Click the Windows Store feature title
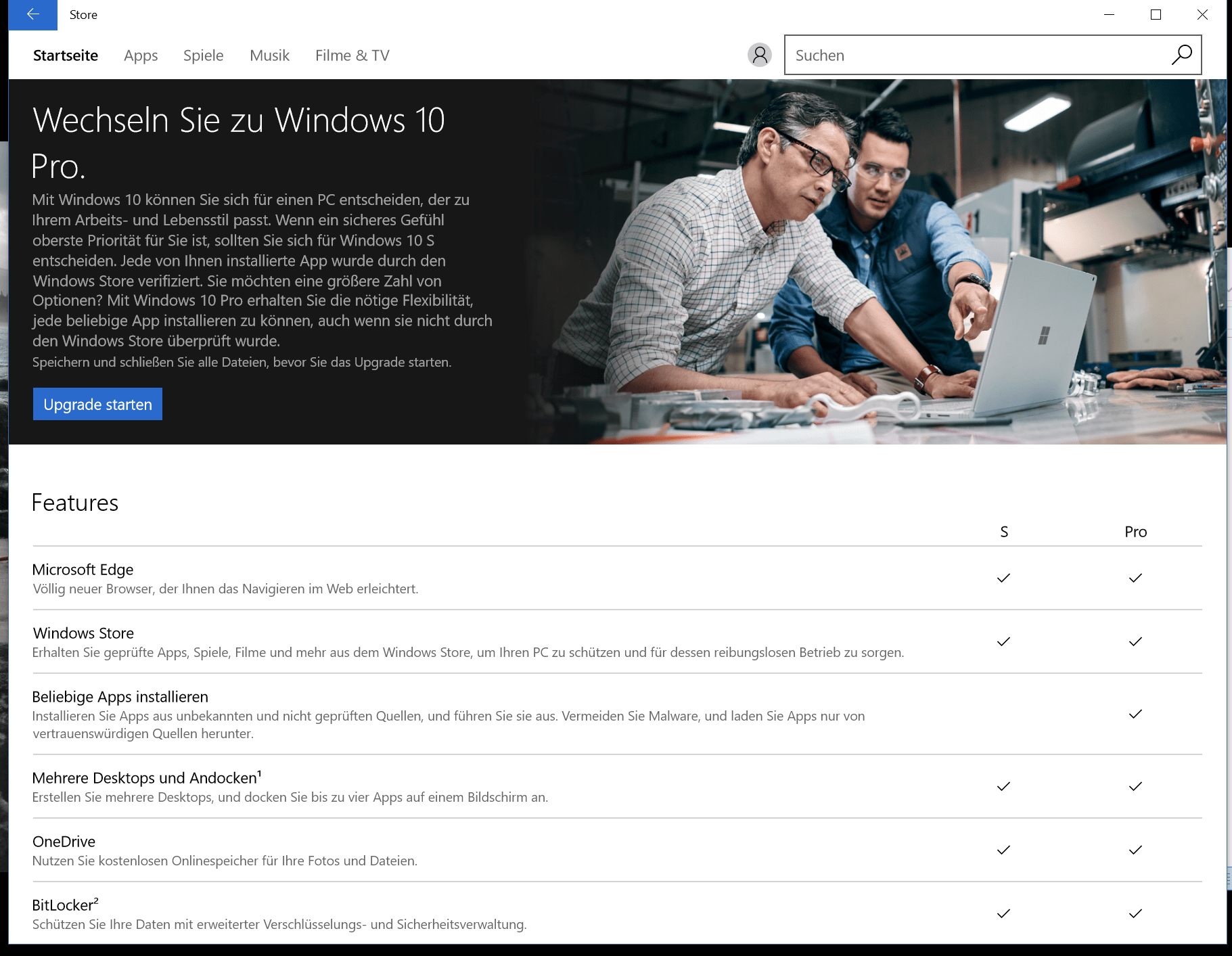1232x956 pixels. coord(83,633)
